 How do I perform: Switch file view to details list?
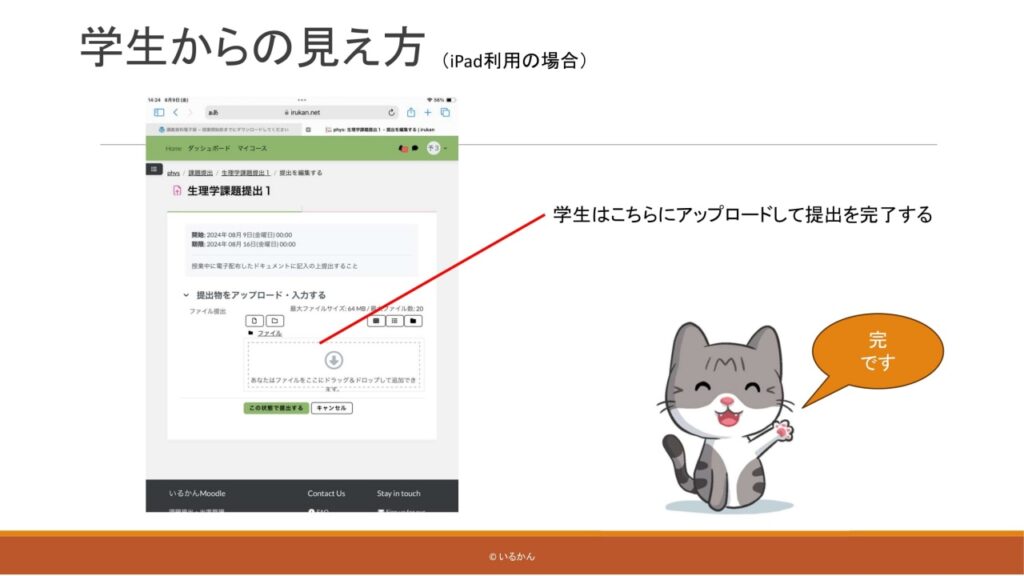point(395,321)
